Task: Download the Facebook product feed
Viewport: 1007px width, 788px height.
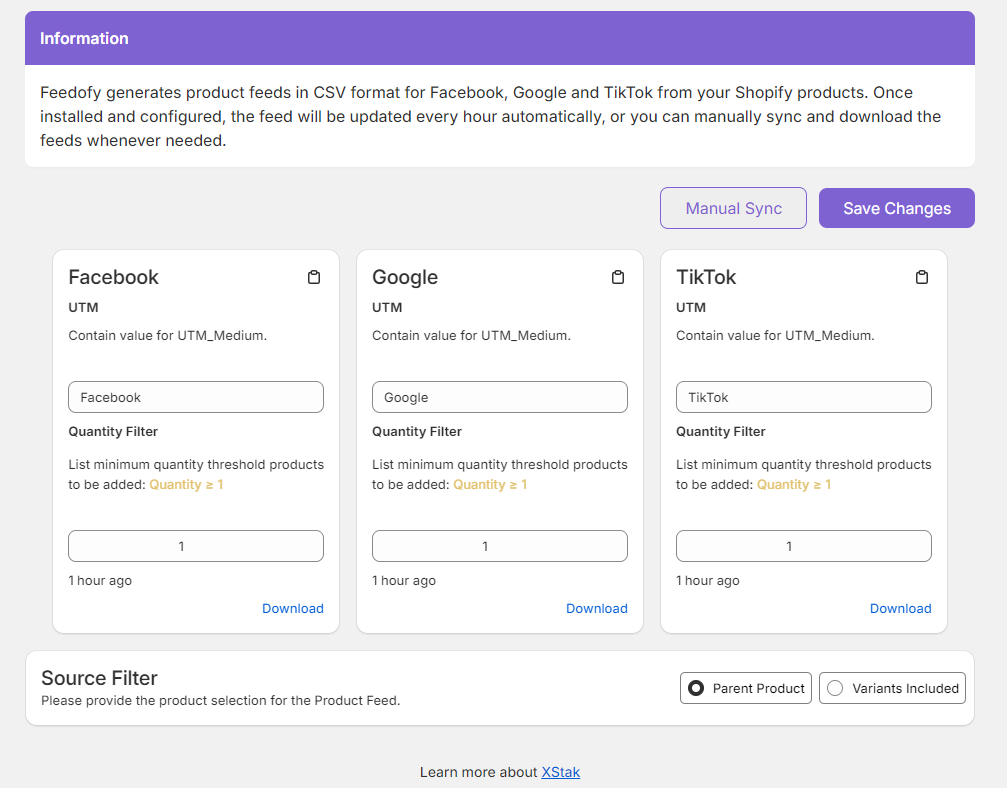Action: (292, 608)
